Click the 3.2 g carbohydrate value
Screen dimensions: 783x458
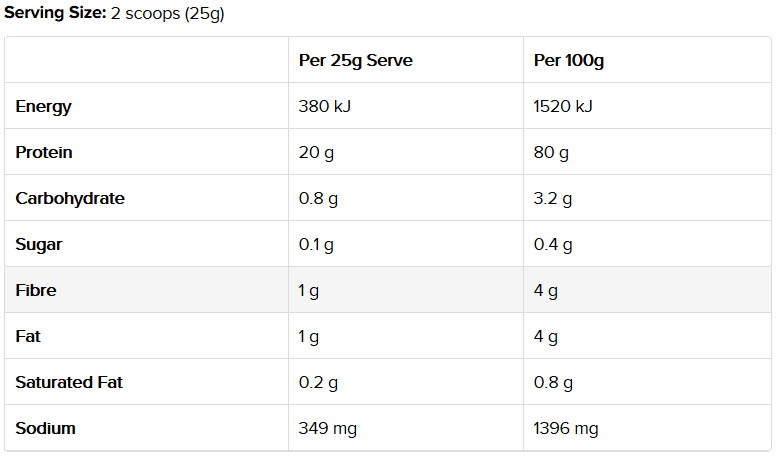pyautogui.click(x=552, y=199)
